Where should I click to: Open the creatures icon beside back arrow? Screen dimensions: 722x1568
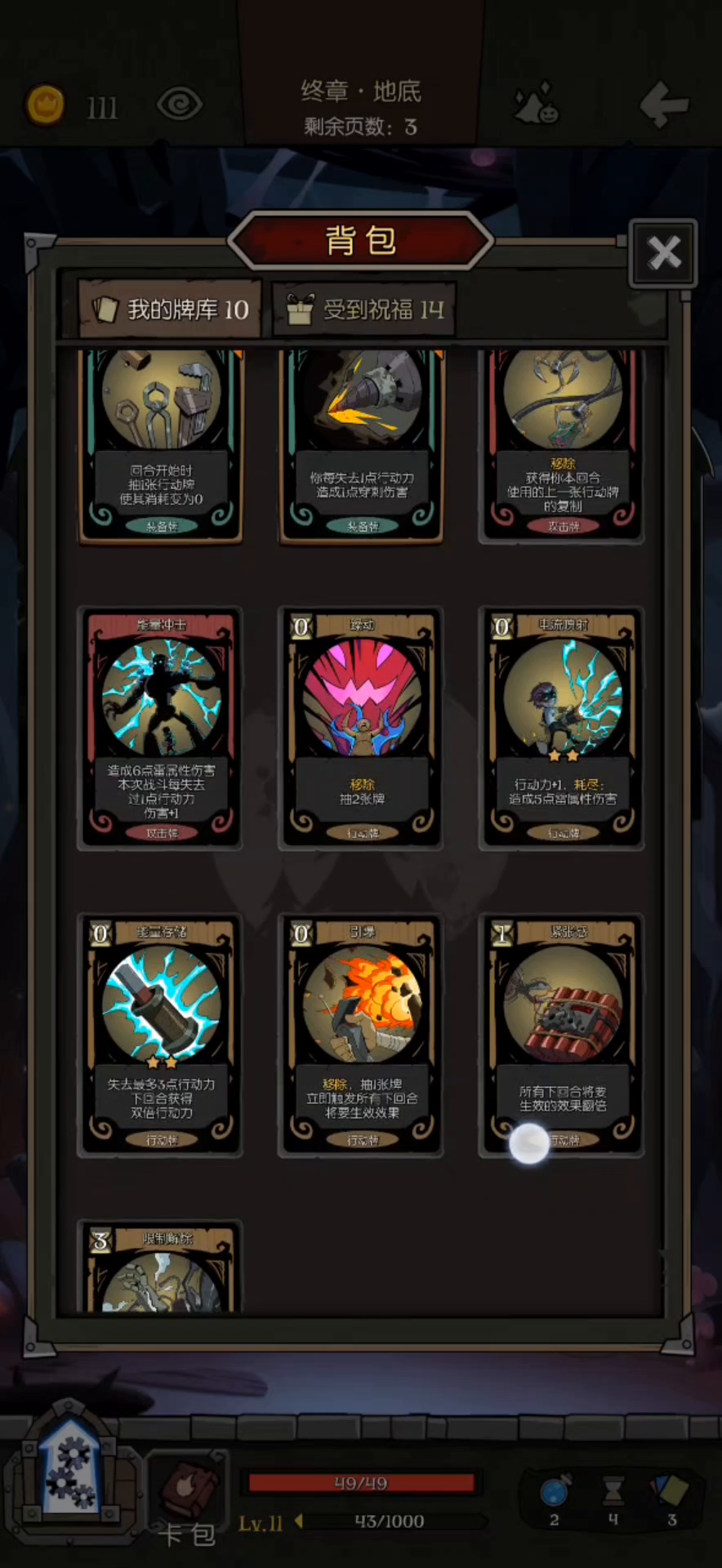click(x=536, y=104)
